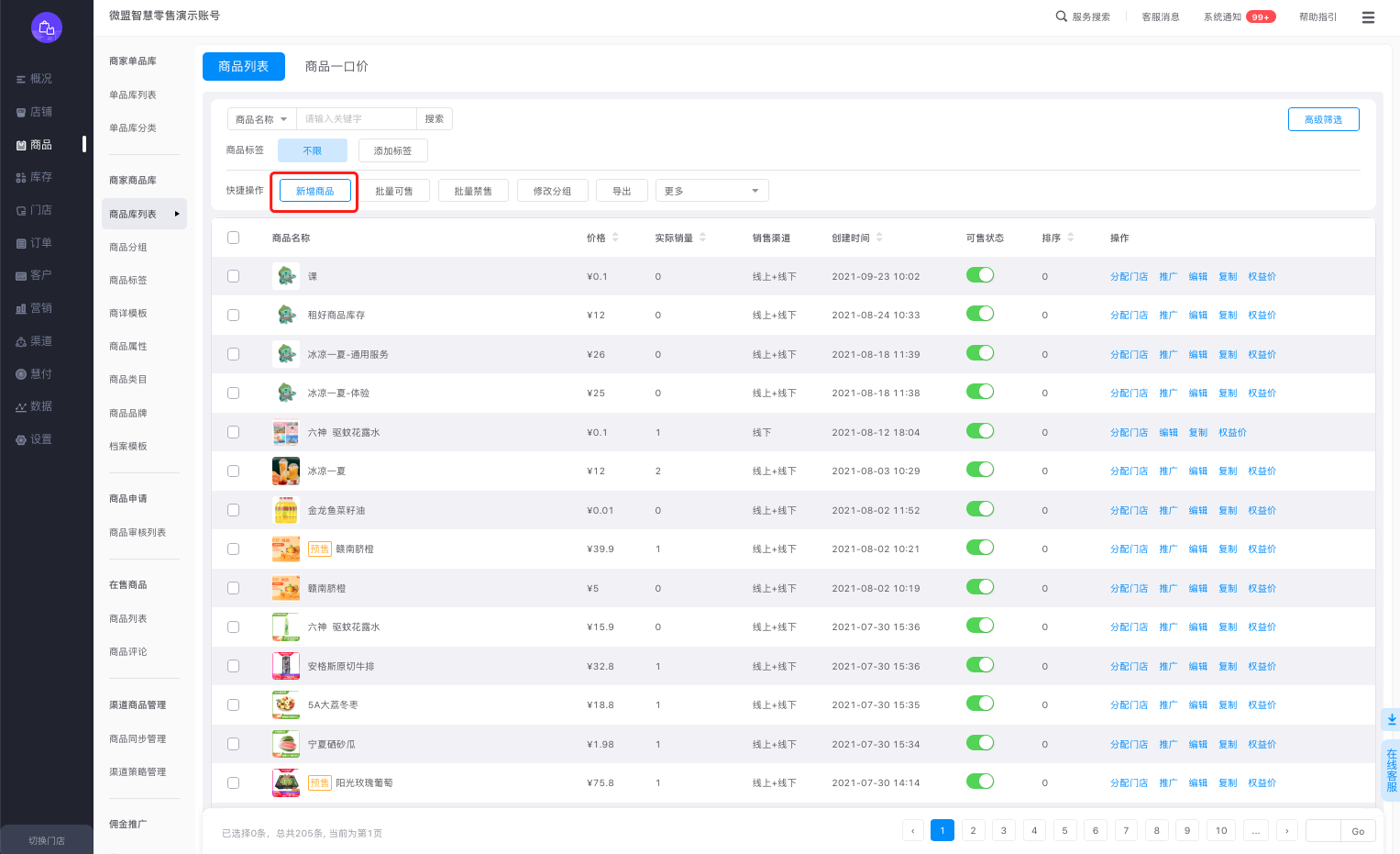This screenshot has height=854, width=1400.
Task: Click 权益价 link for 阳光玫瑰葡萄
Action: pyautogui.click(x=1262, y=783)
